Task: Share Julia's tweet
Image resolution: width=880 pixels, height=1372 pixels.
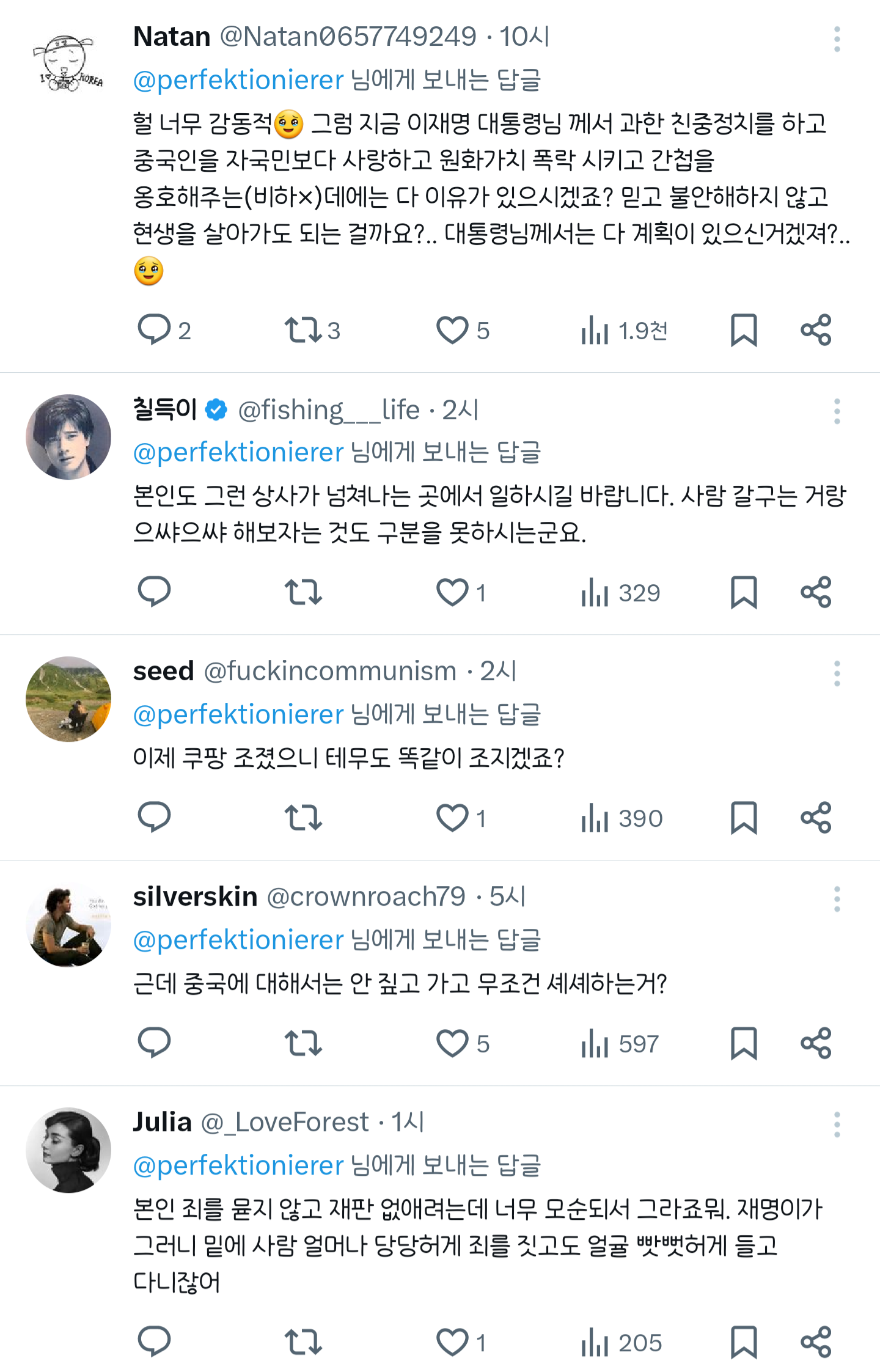Action: pyautogui.click(x=816, y=1343)
